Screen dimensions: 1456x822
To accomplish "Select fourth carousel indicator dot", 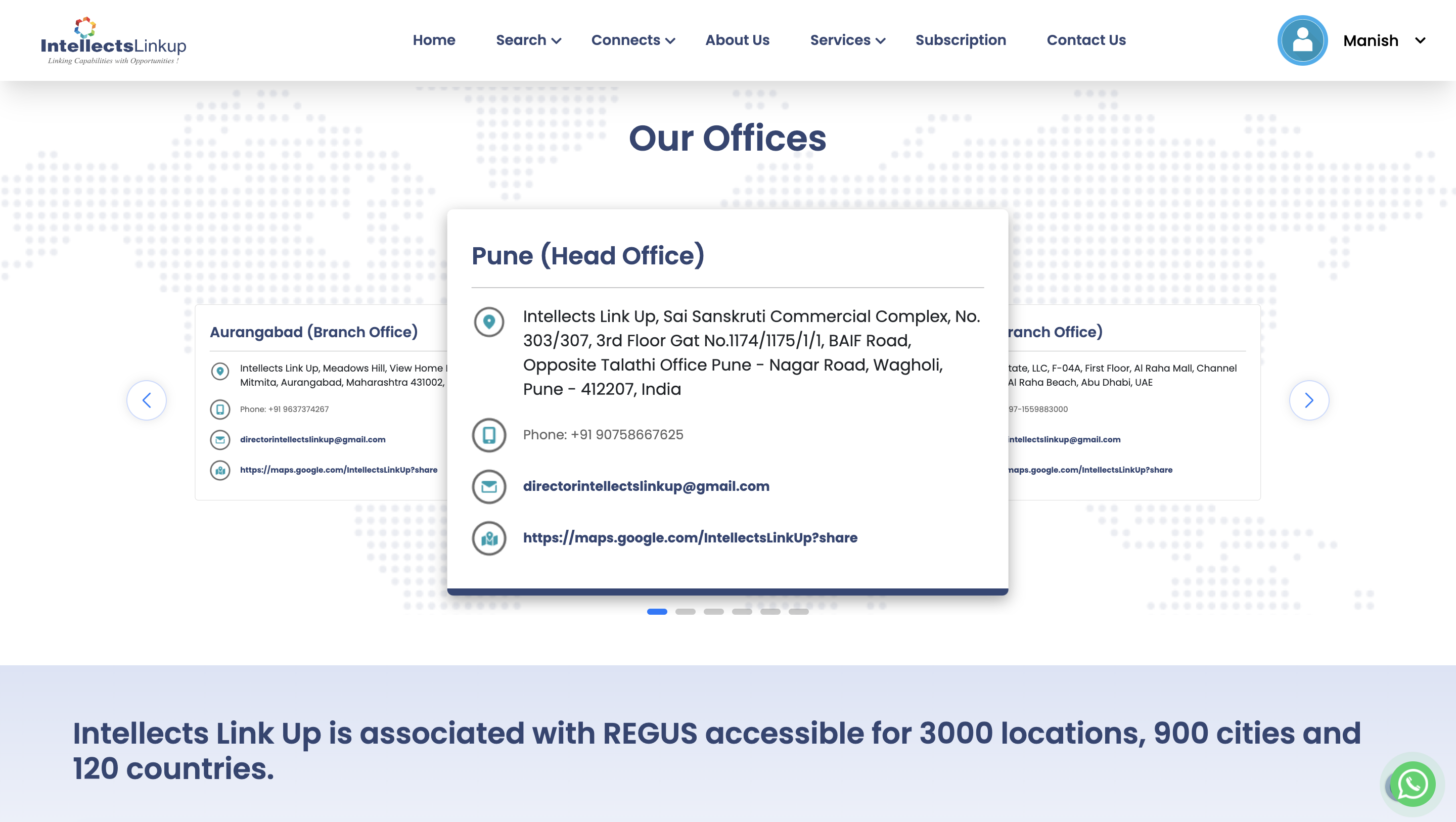I will 742,612.
